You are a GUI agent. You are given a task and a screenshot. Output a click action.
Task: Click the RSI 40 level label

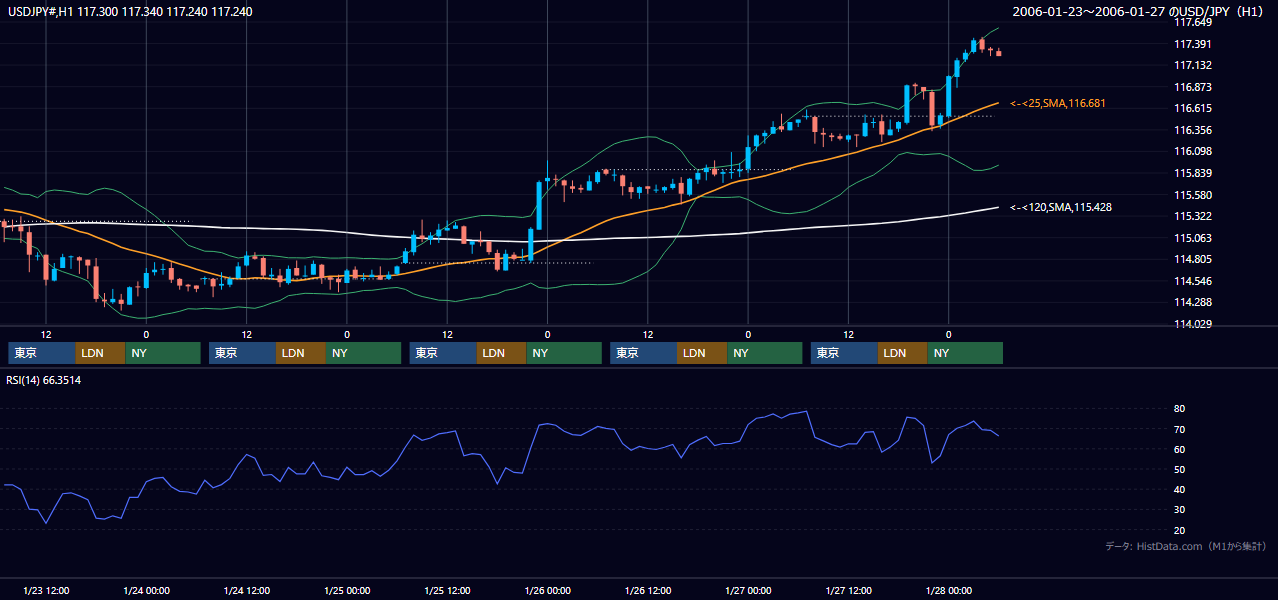point(1180,489)
